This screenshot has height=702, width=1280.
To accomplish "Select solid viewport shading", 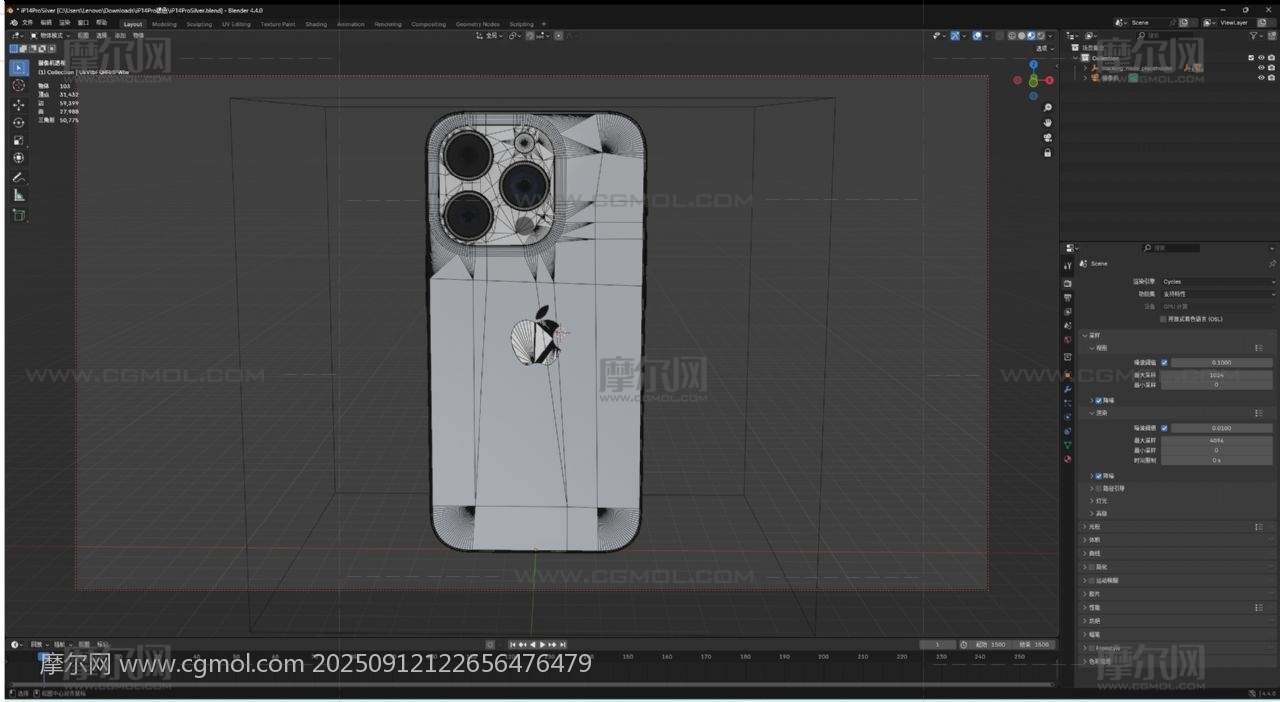I will click(1022, 36).
